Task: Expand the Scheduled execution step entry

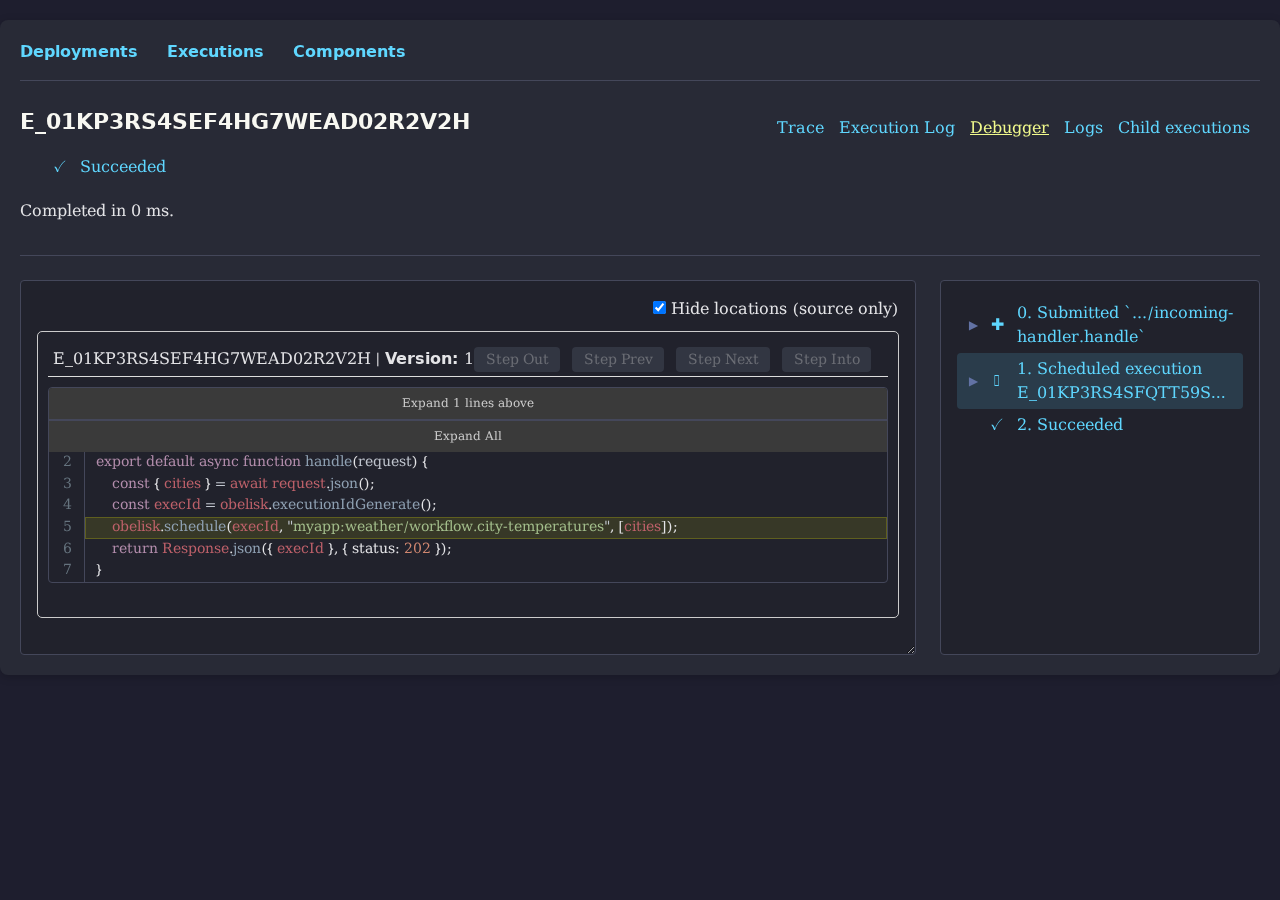Action: pyautogui.click(x=970, y=380)
